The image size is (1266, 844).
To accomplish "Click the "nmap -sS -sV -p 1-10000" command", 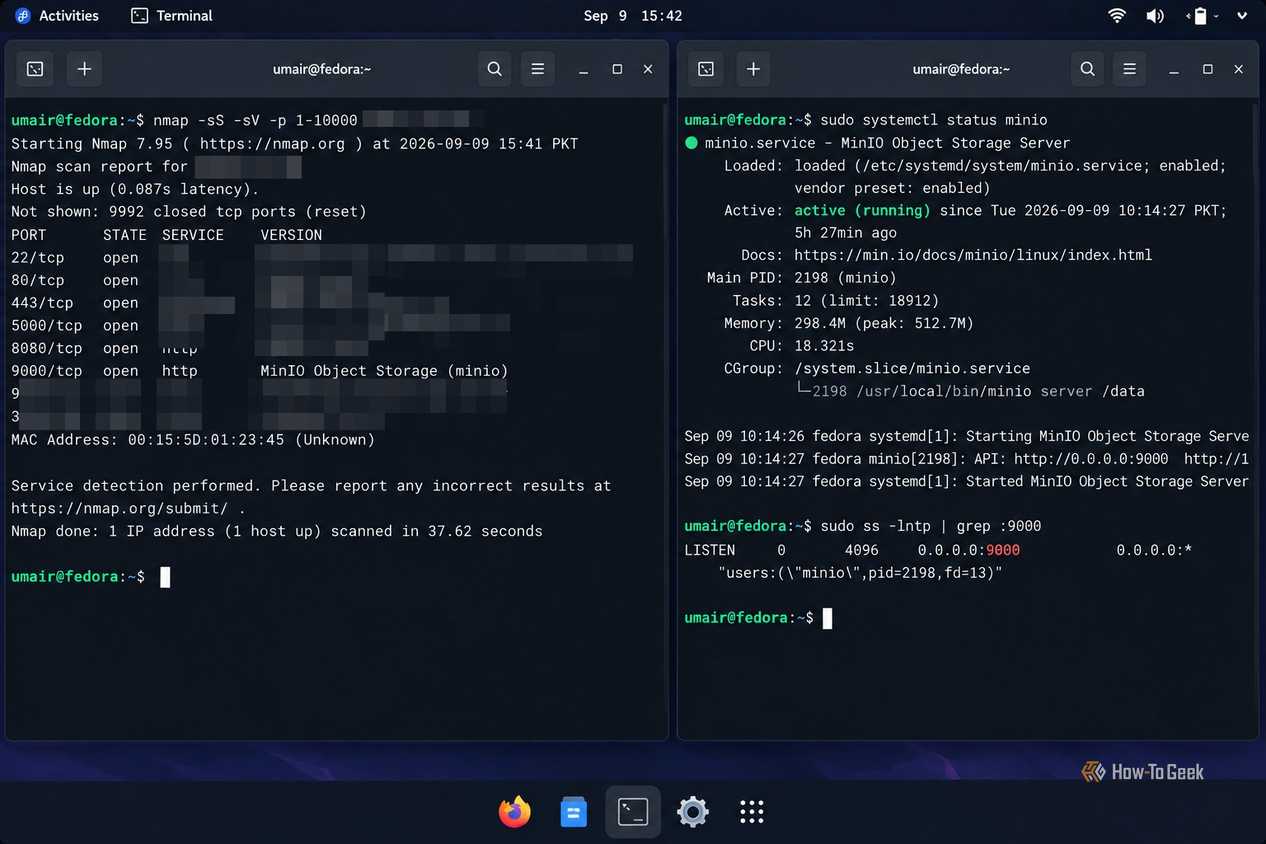I will [256, 120].
